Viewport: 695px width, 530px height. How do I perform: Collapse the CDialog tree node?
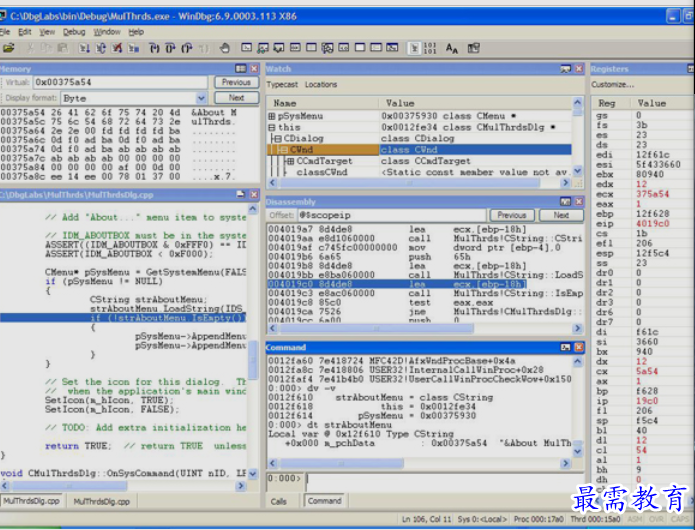point(277,139)
